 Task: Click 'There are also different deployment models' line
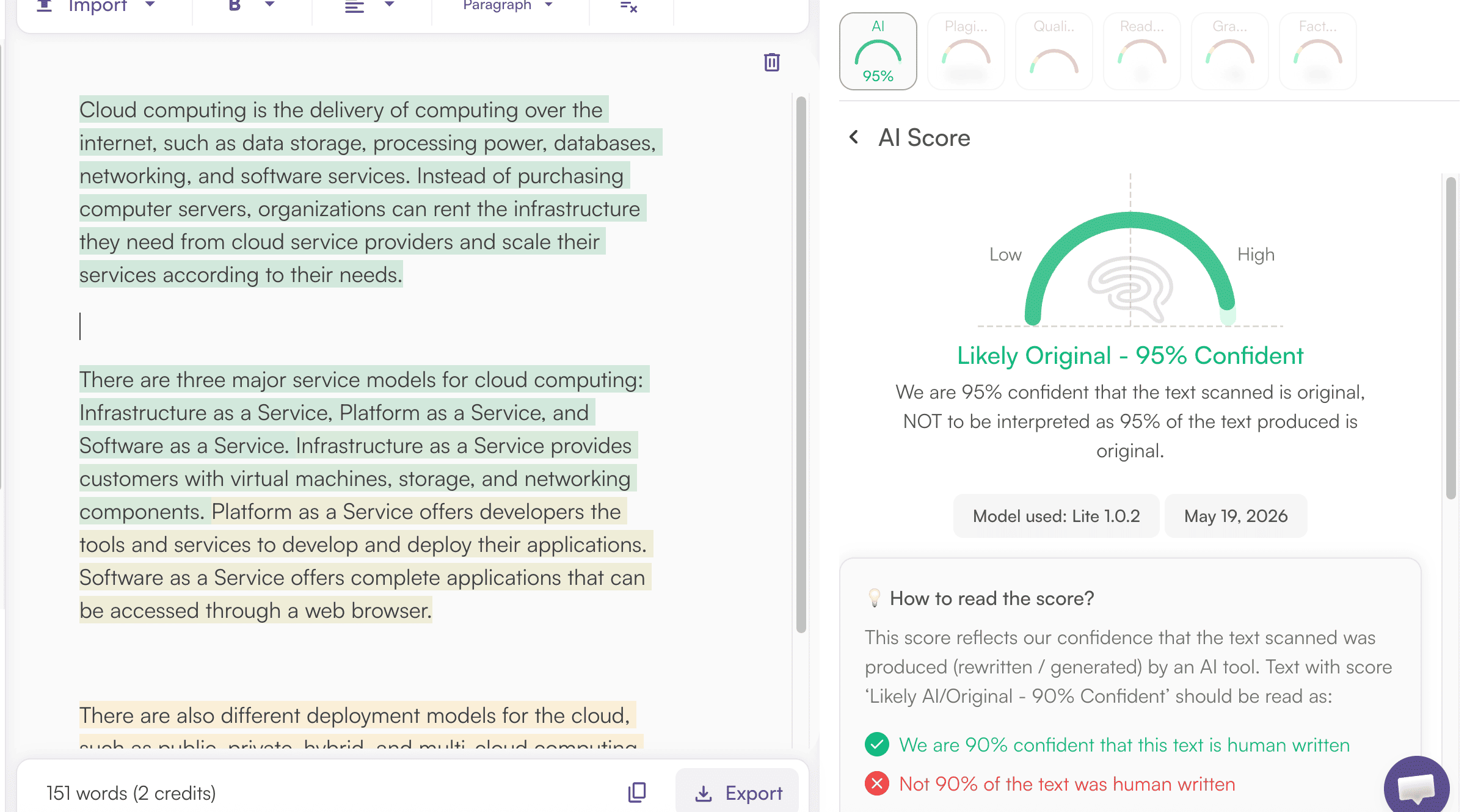click(x=357, y=715)
